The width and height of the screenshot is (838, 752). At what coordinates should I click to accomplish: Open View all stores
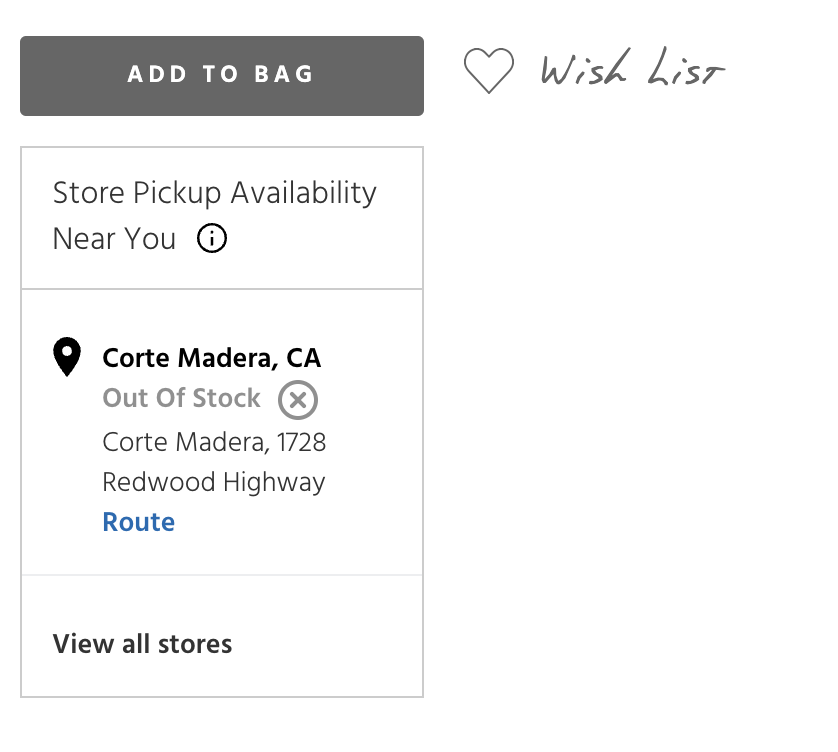pos(143,643)
